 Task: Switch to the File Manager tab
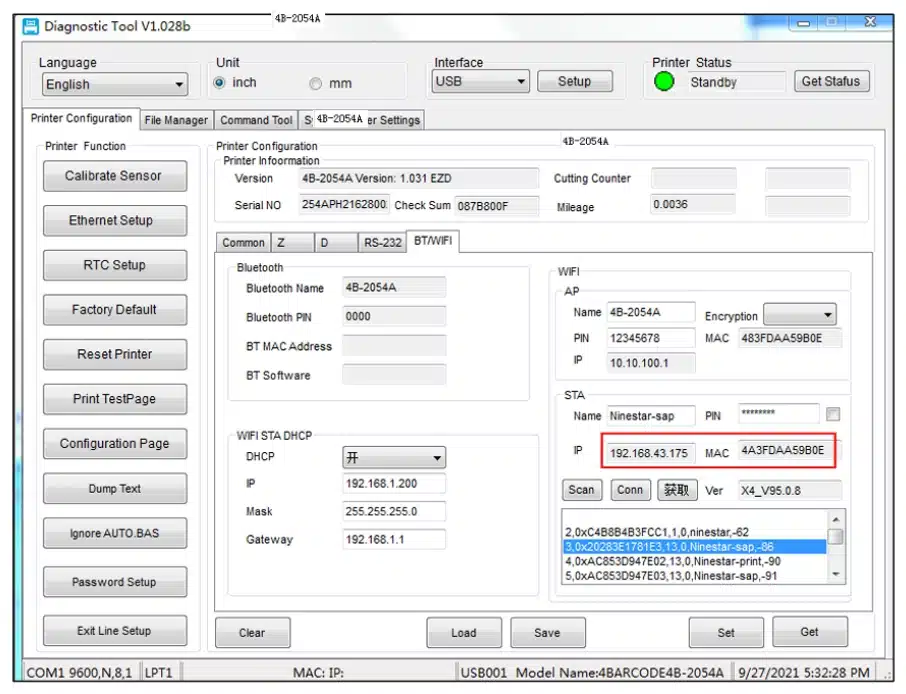coord(176,120)
